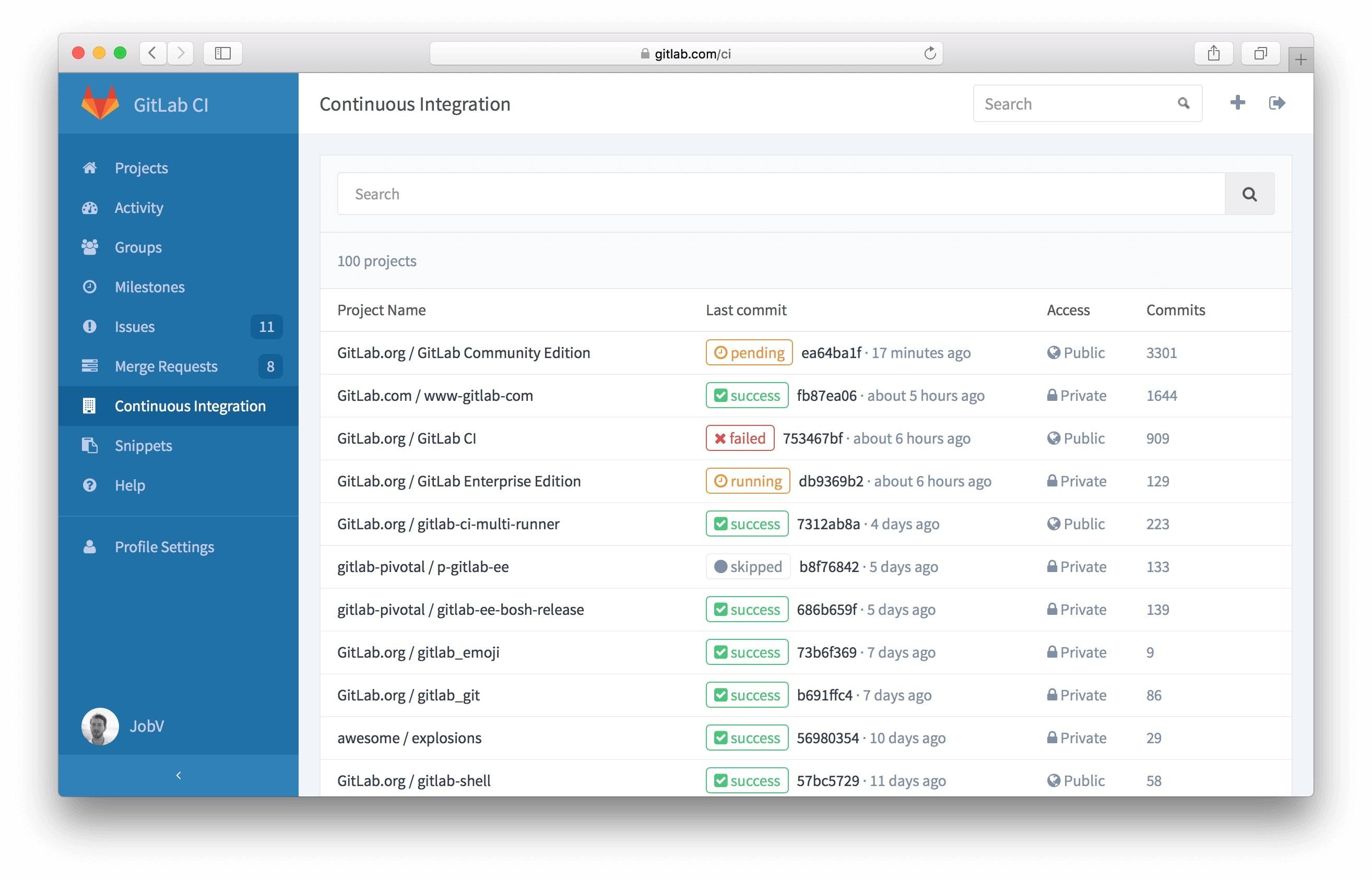
Task: Select Continuous Integration in the sidebar
Action: point(178,406)
